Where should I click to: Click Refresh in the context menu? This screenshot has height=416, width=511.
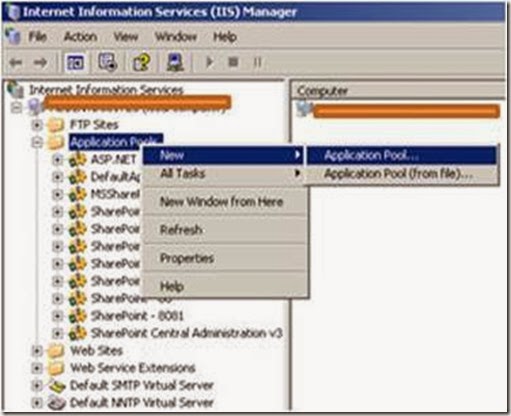tap(223, 230)
